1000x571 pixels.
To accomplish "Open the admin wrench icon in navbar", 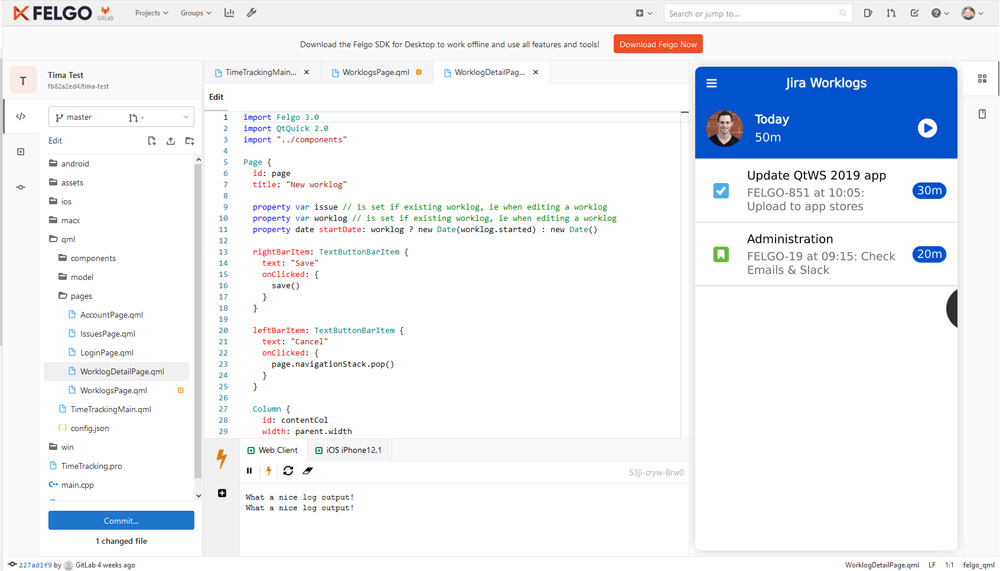I will [x=252, y=13].
